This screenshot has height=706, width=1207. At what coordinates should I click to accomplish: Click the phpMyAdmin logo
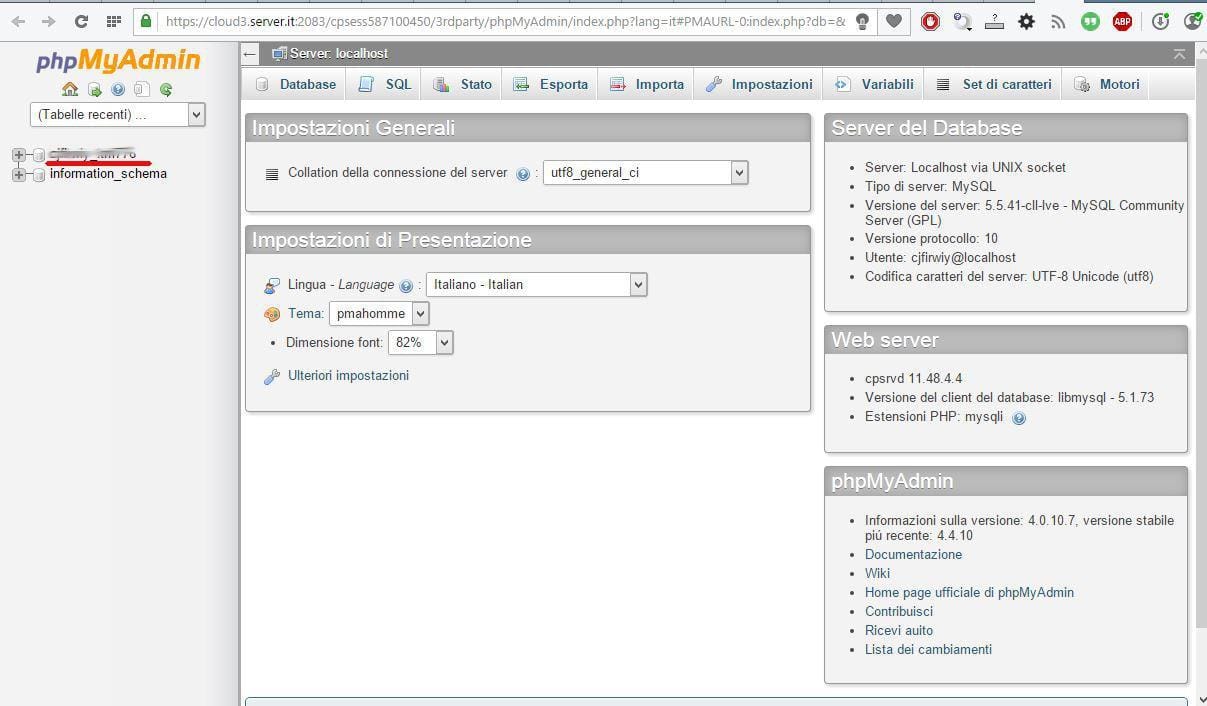point(118,61)
